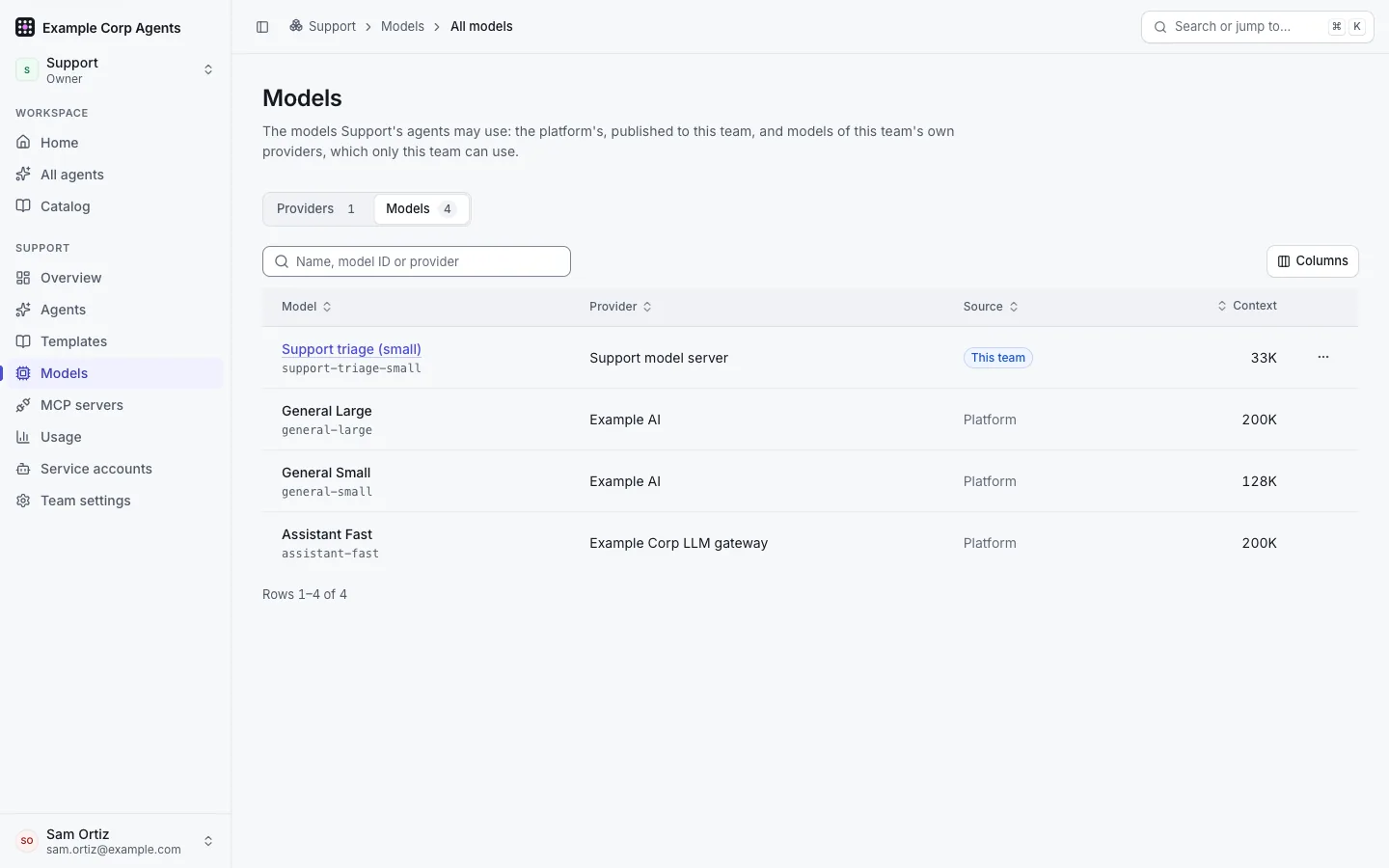The height and width of the screenshot is (868, 1389).
Task: Open the Columns button
Action: (x=1313, y=261)
